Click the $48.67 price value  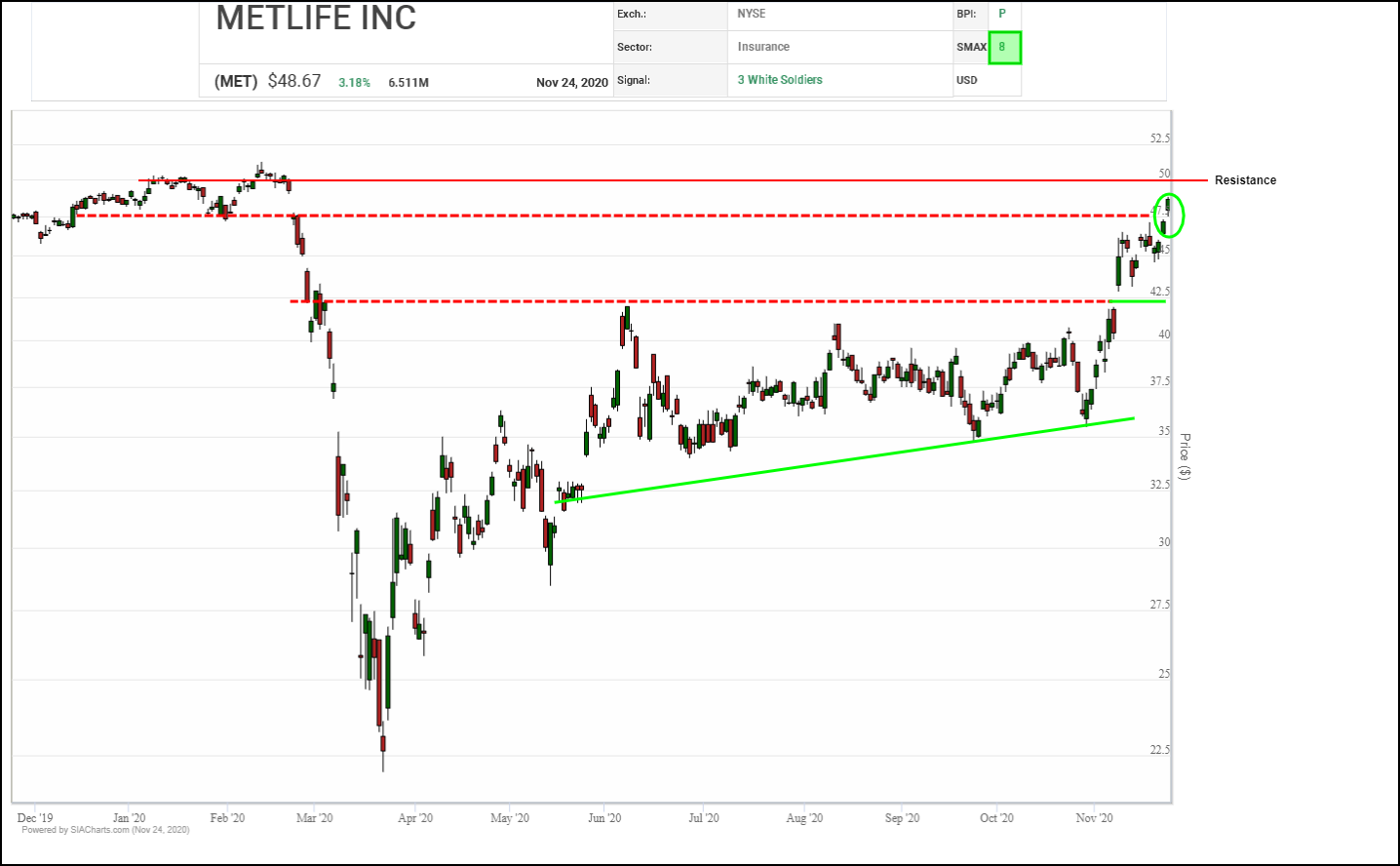pos(294,81)
